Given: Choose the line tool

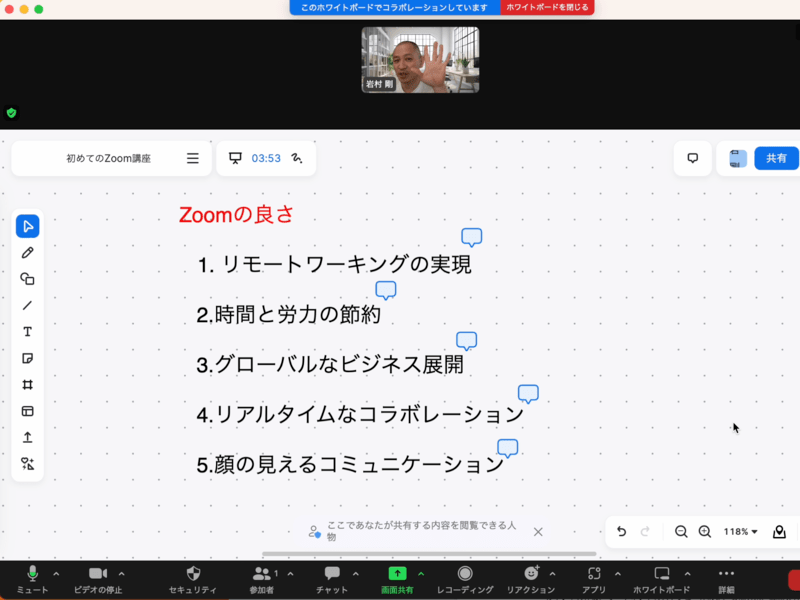Looking at the screenshot, I should (28, 305).
